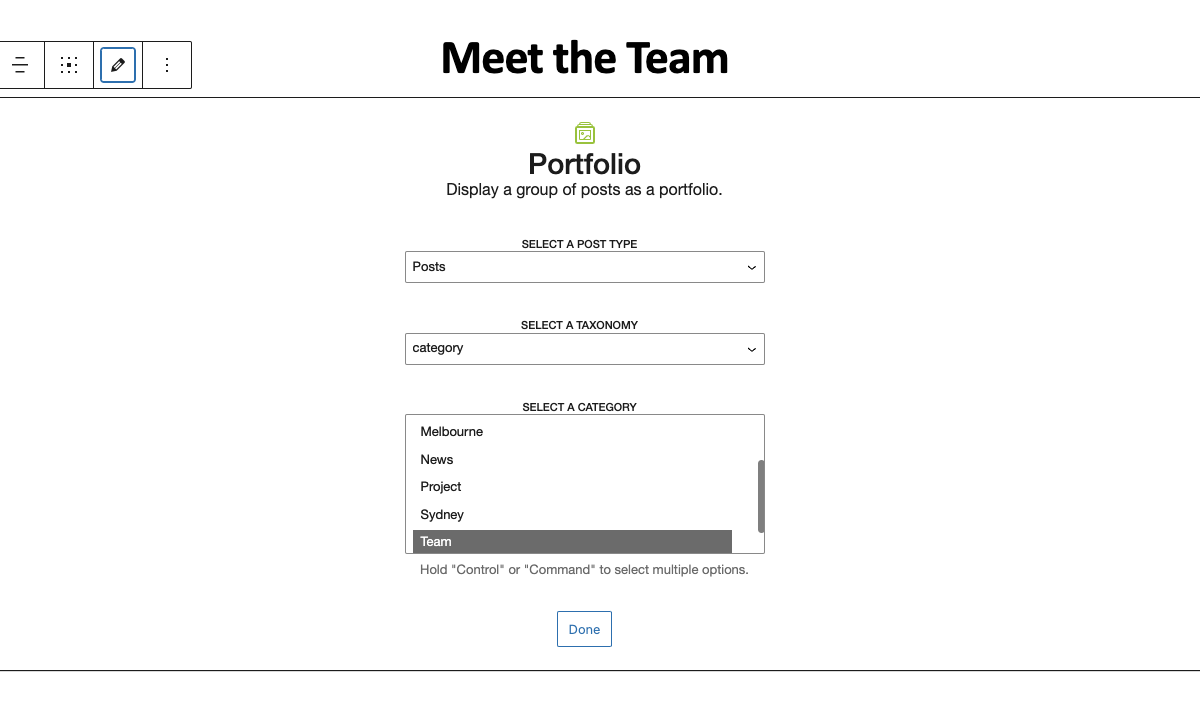Click the drag handle dots icon
The width and height of the screenshot is (1200, 701).
[x=69, y=65]
